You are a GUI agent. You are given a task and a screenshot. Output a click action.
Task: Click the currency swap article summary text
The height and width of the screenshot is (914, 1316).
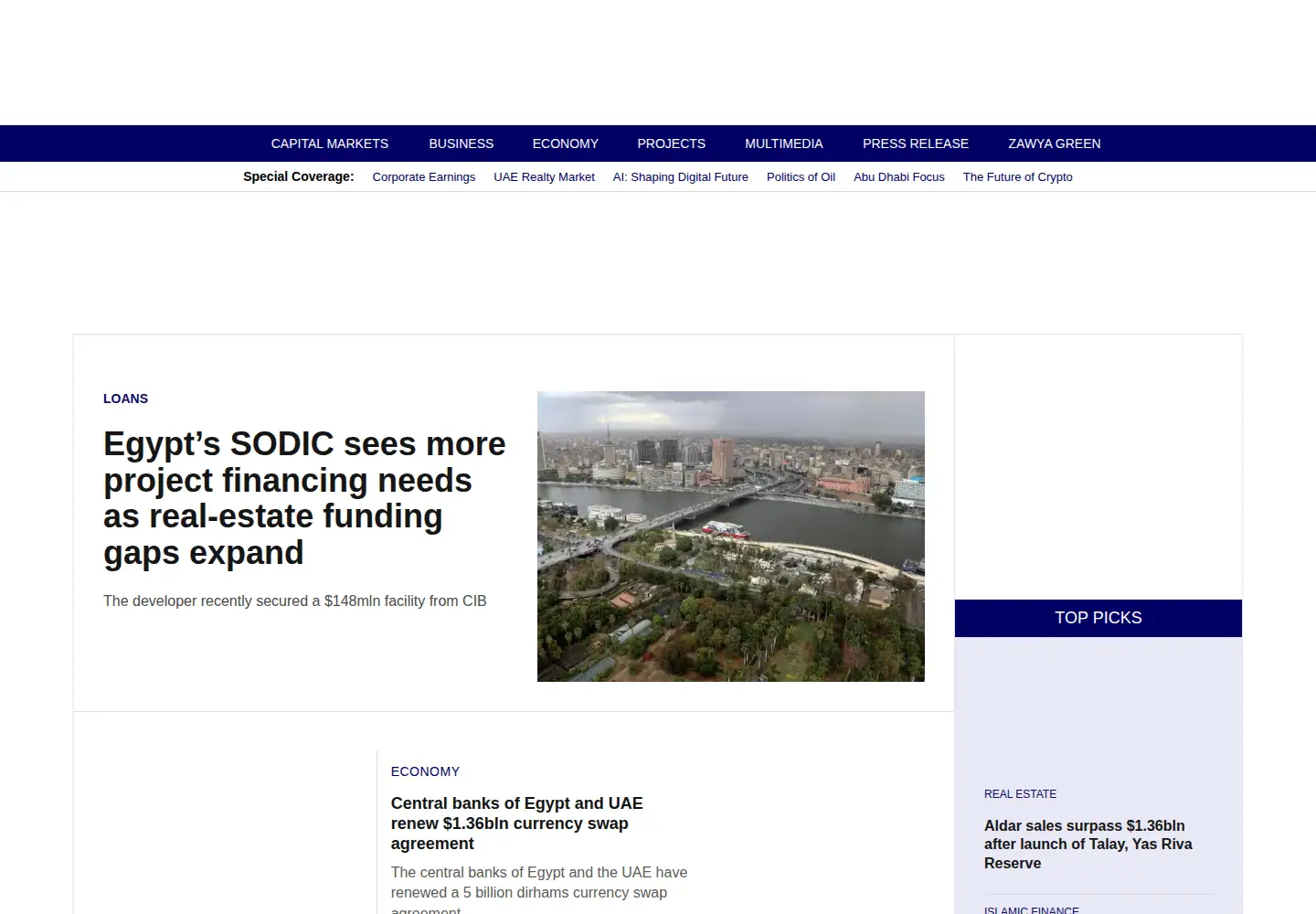[539, 888]
